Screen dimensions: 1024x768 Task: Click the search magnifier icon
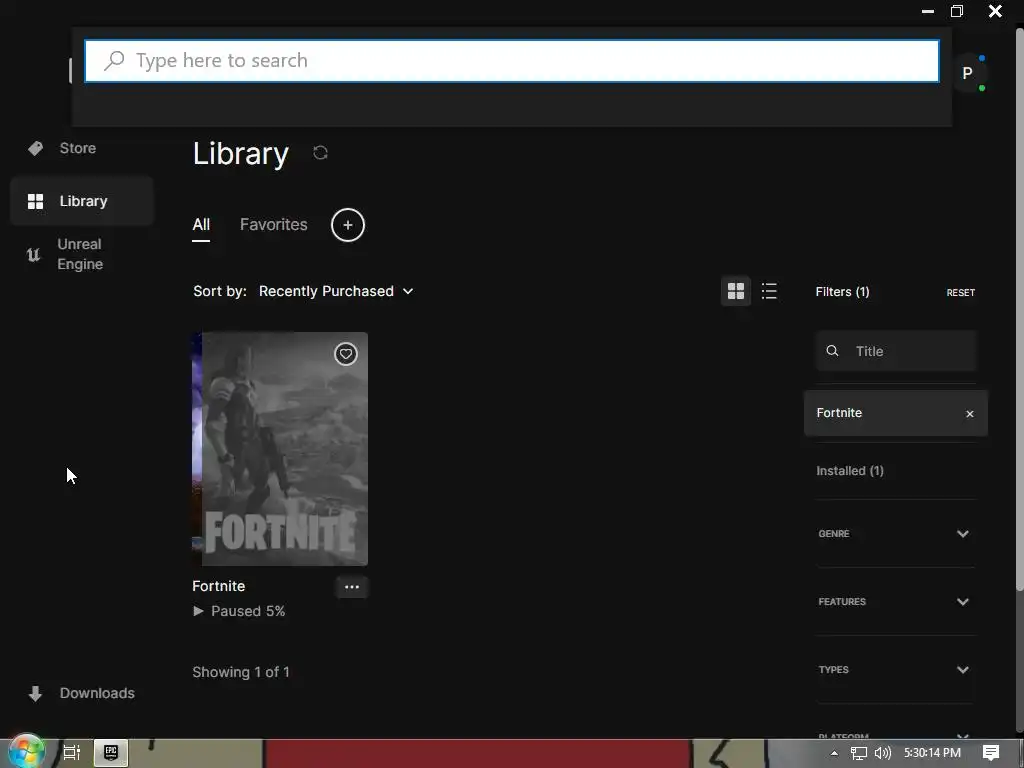[114, 61]
